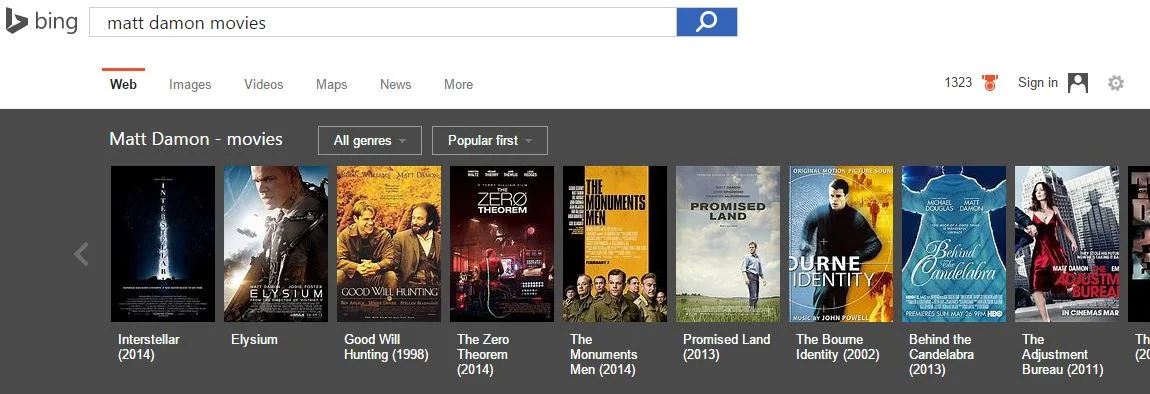The height and width of the screenshot is (394, 1150).
Task: Click the Elysium title text
Action: tap(254, 340)
